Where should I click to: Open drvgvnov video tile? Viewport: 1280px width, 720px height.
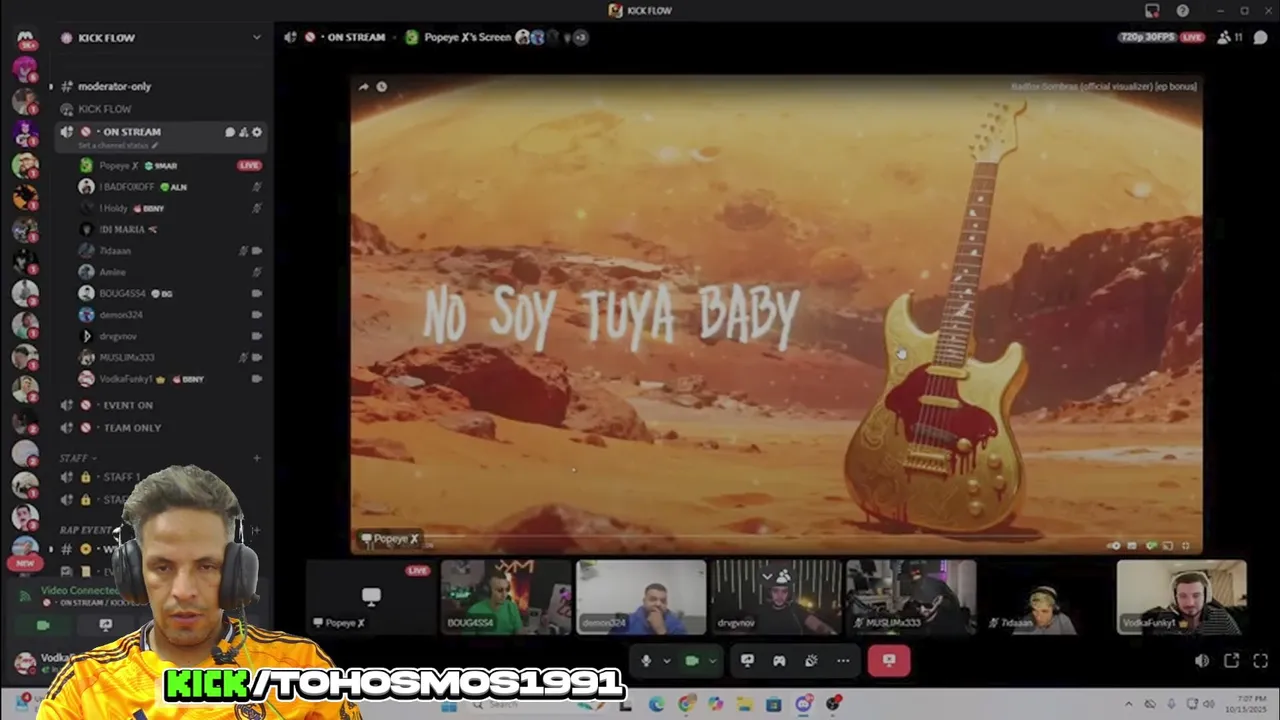coord(776,597)
